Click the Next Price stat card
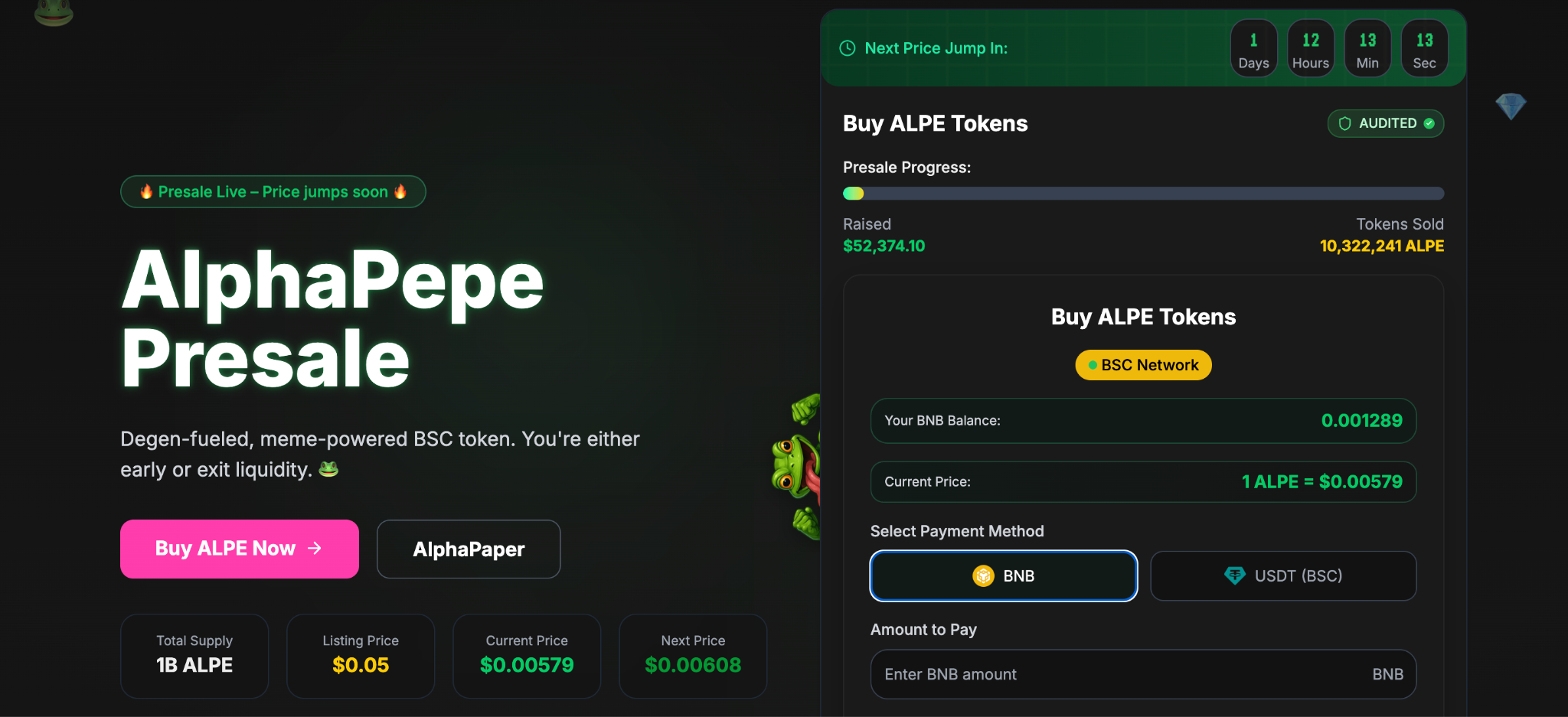1568x717 pixels. (693, 655)
